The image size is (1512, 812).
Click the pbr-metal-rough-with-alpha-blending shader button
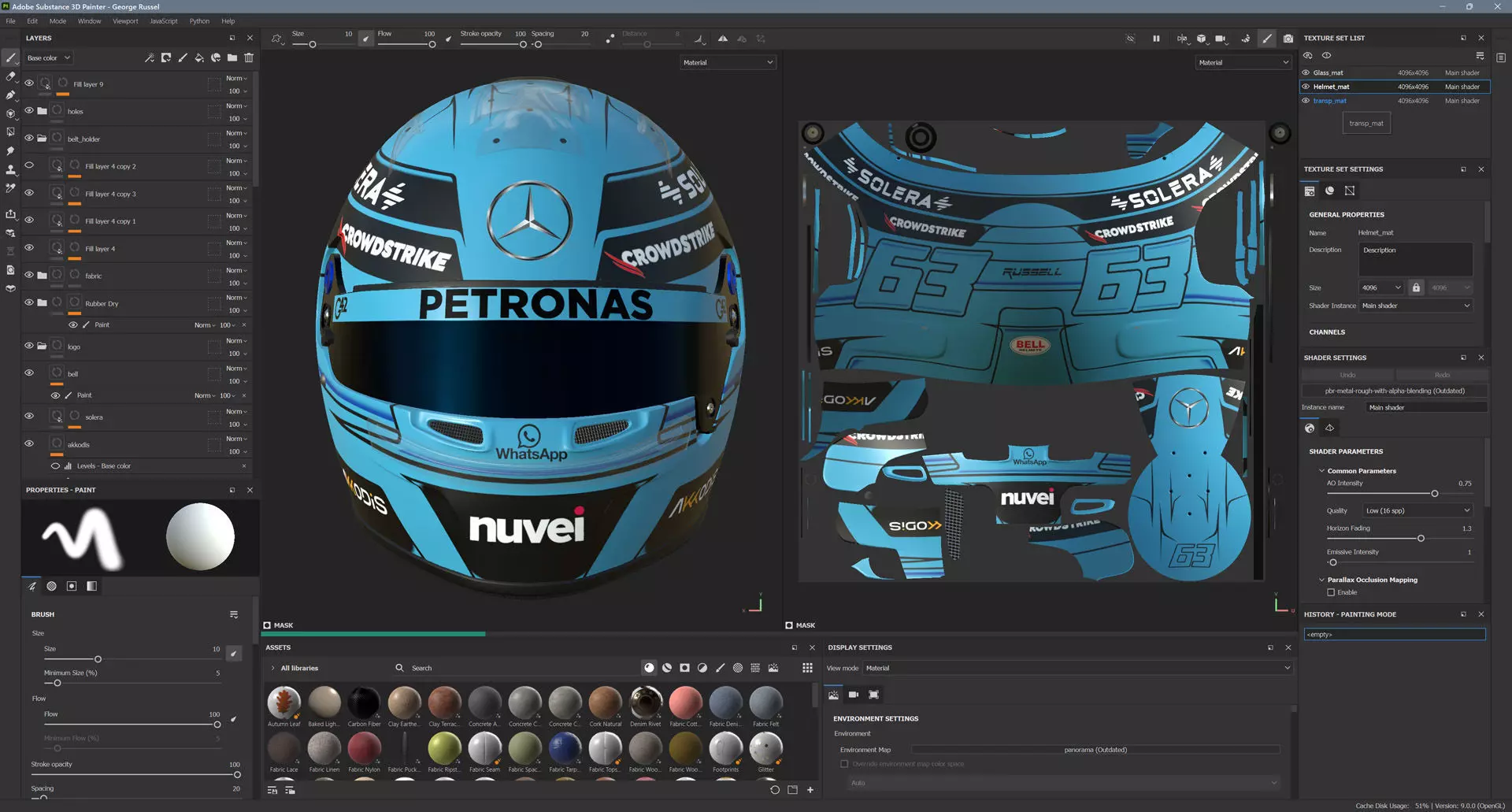coord(1394,391)
